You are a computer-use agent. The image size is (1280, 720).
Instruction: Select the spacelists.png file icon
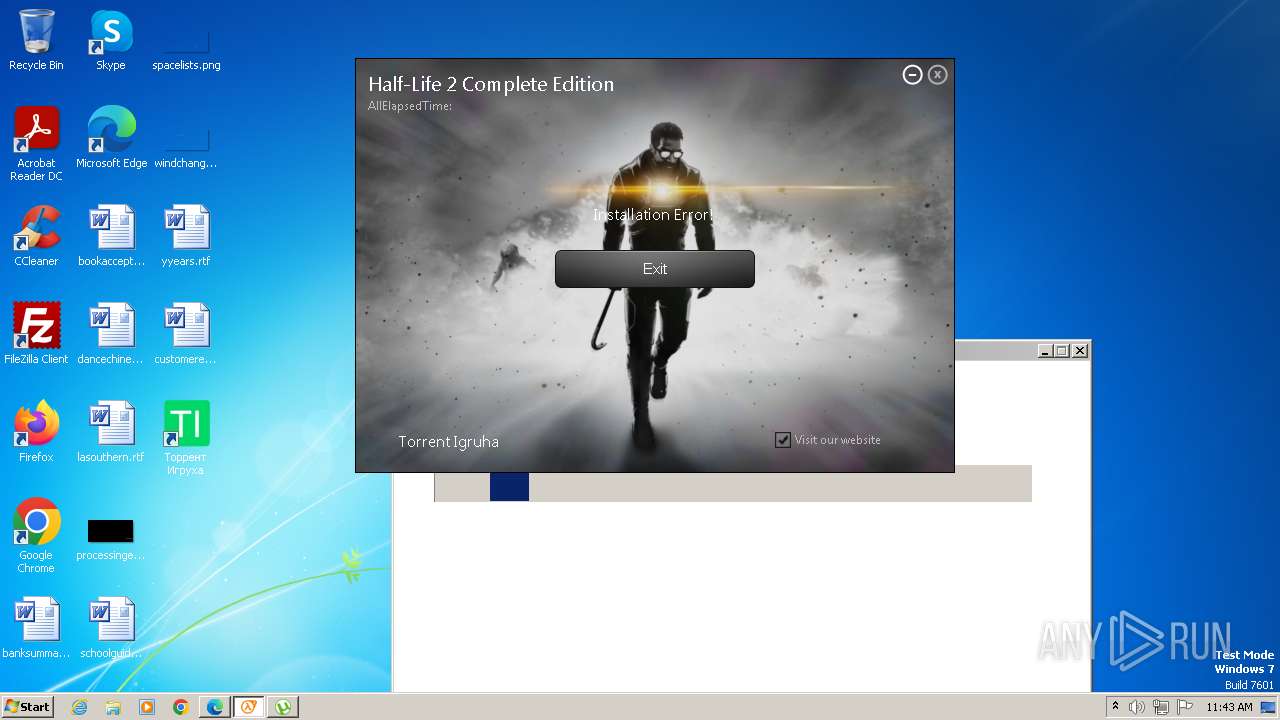(186, 40)
